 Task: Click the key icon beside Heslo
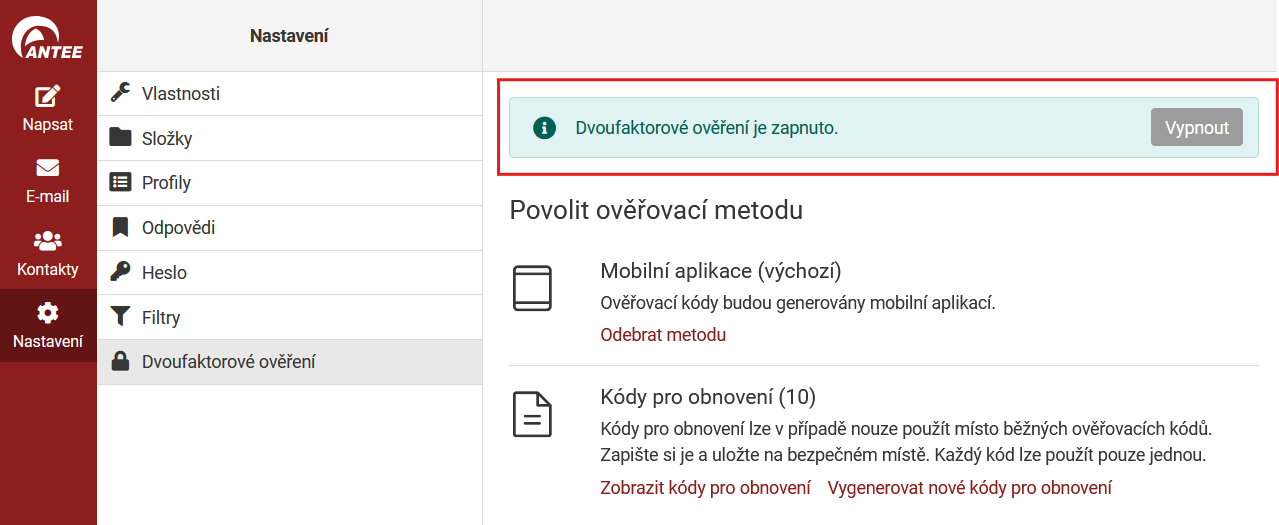(121, 272)
